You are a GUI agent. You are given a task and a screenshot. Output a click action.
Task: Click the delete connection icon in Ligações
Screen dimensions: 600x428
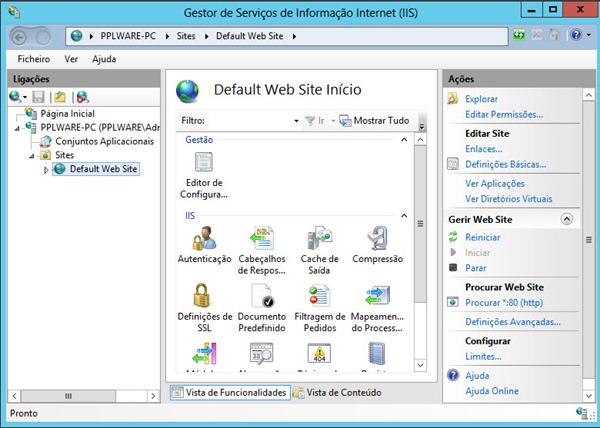(x=83, y=97)
